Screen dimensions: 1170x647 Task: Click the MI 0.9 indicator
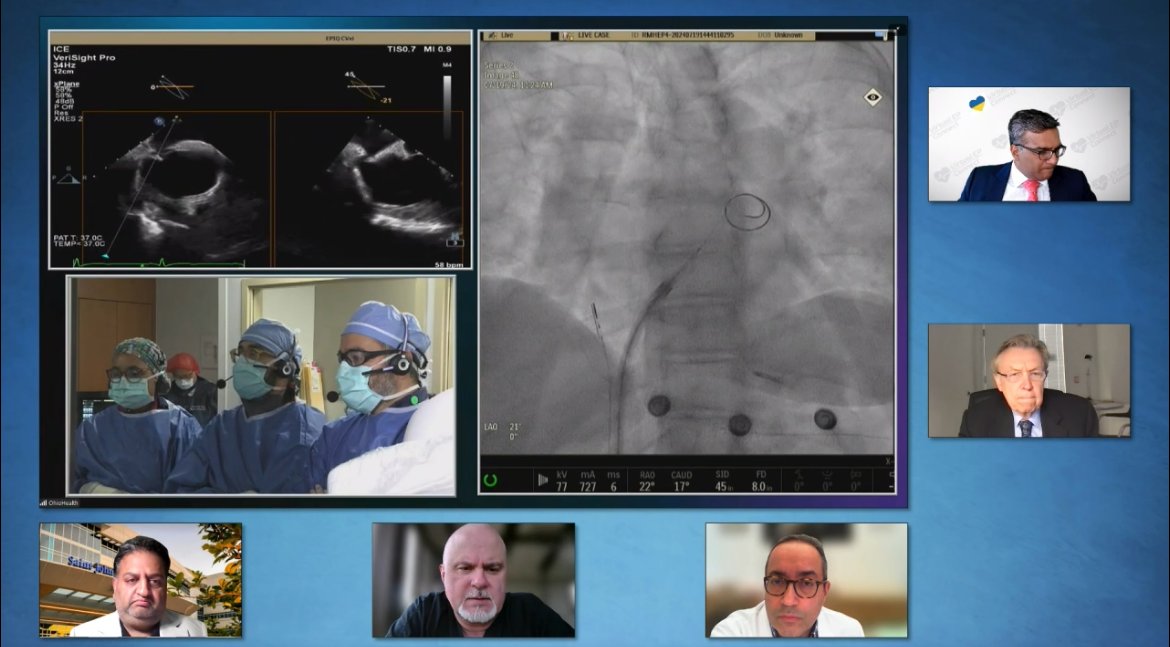click(x=439, y=49)
